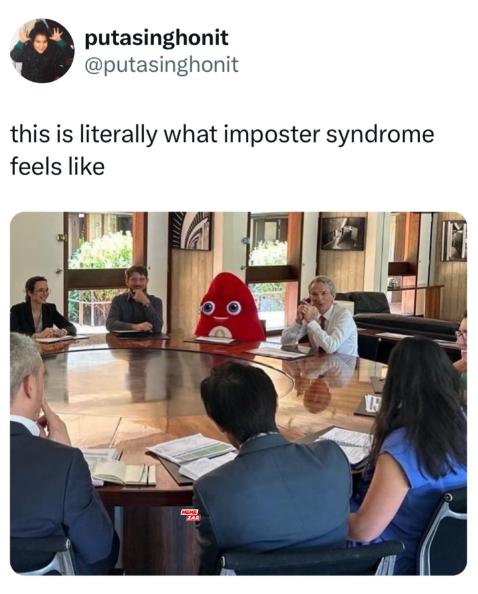Viewport: 478px width, 594px height.
Task: Click the man resting his chin on his hand
Action: (x=135, y=300)
